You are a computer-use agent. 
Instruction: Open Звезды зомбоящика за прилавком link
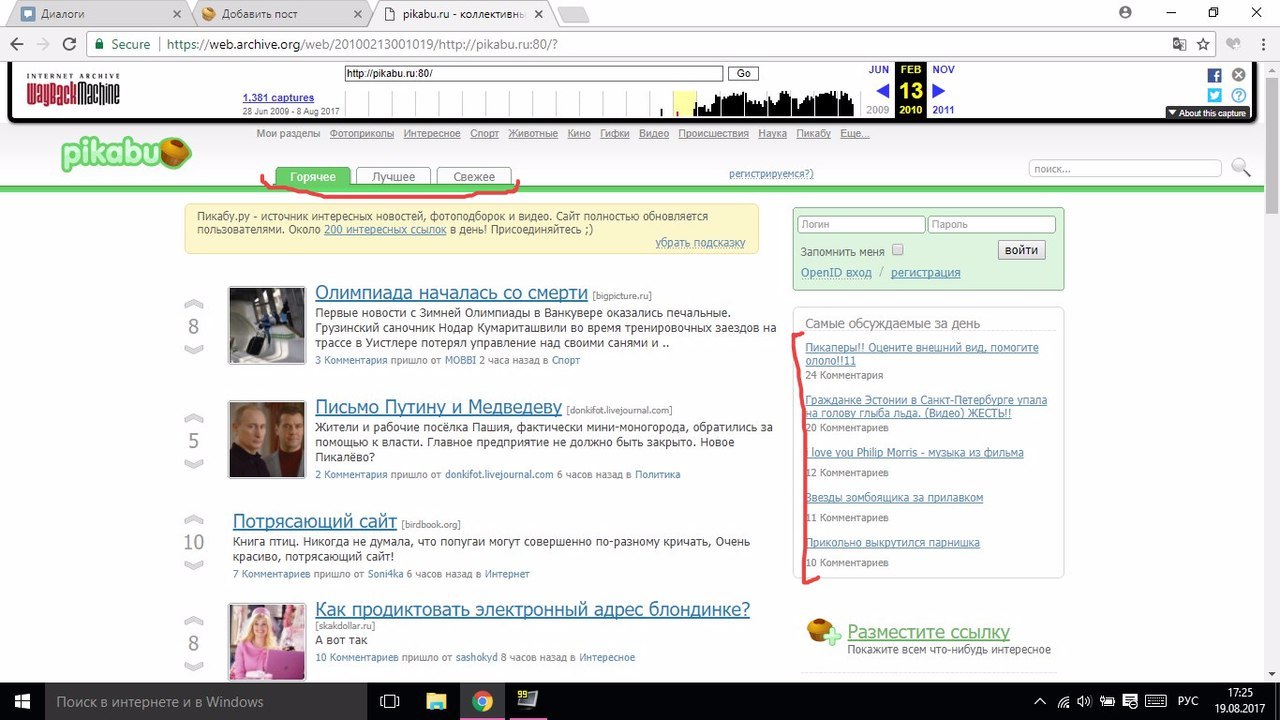[894, 497]
